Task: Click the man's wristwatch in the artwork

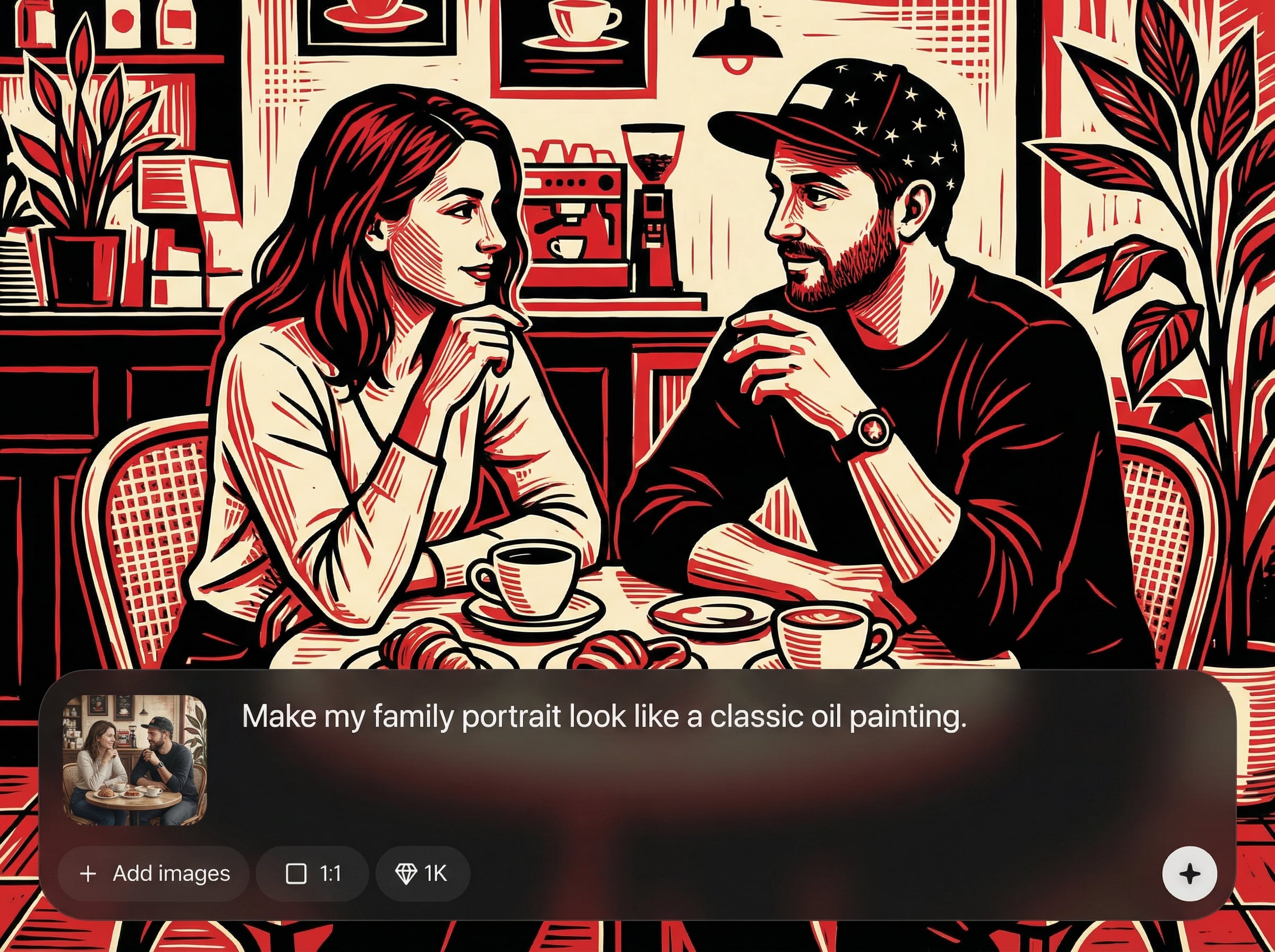Action: 871,430
